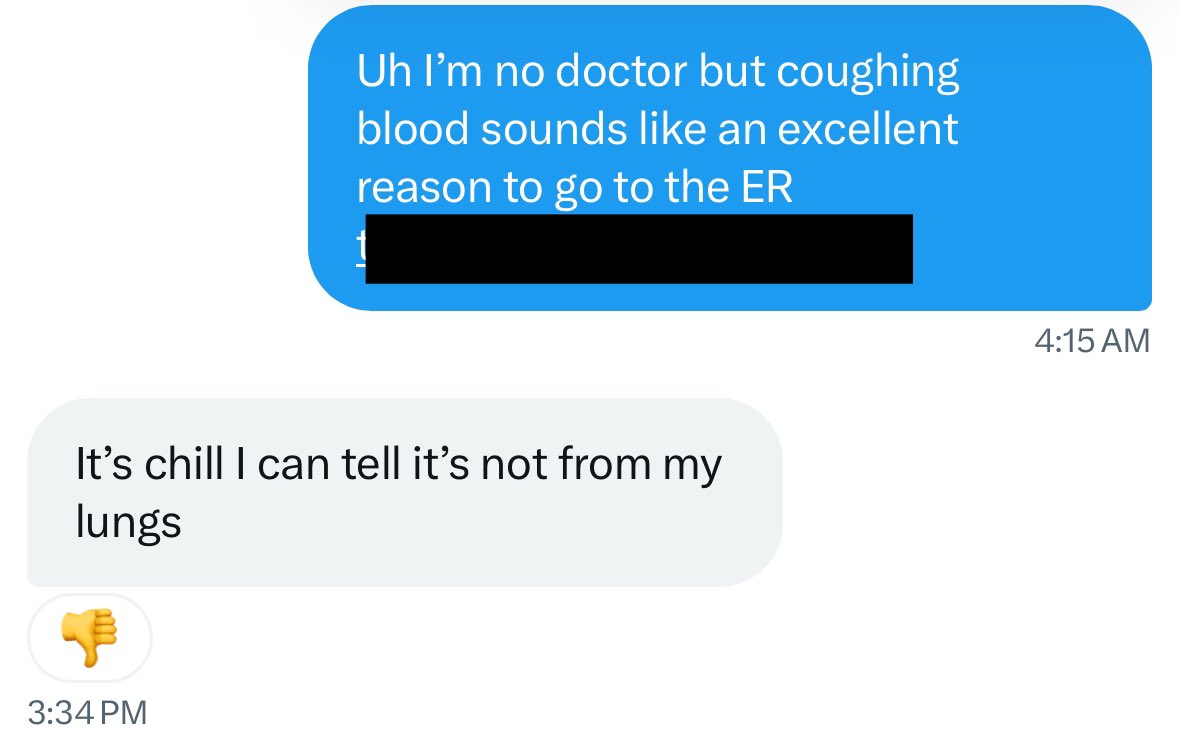Open the redacted link in blue message
The image size is (1179, 744).
coord(635,248)
